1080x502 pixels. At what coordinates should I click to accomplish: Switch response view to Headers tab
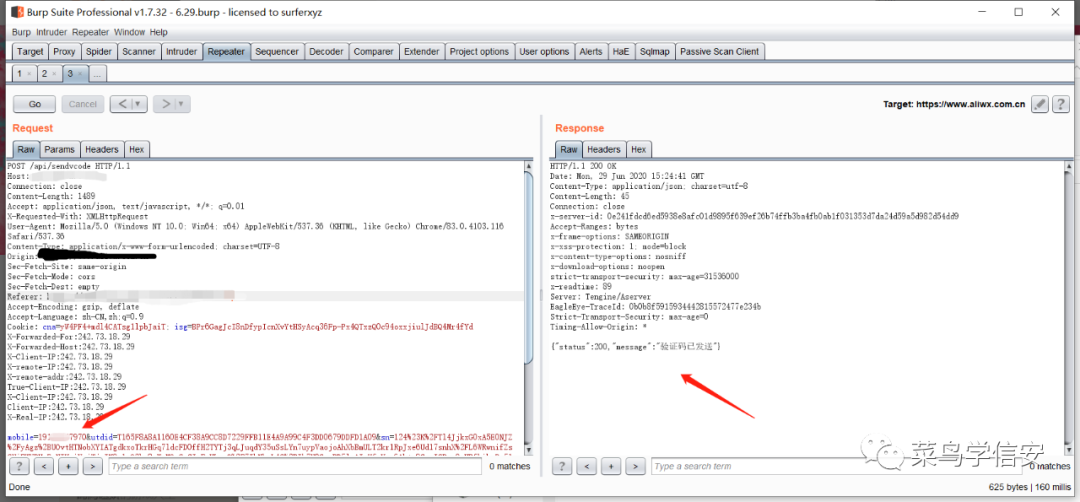[x=604, y=149]
